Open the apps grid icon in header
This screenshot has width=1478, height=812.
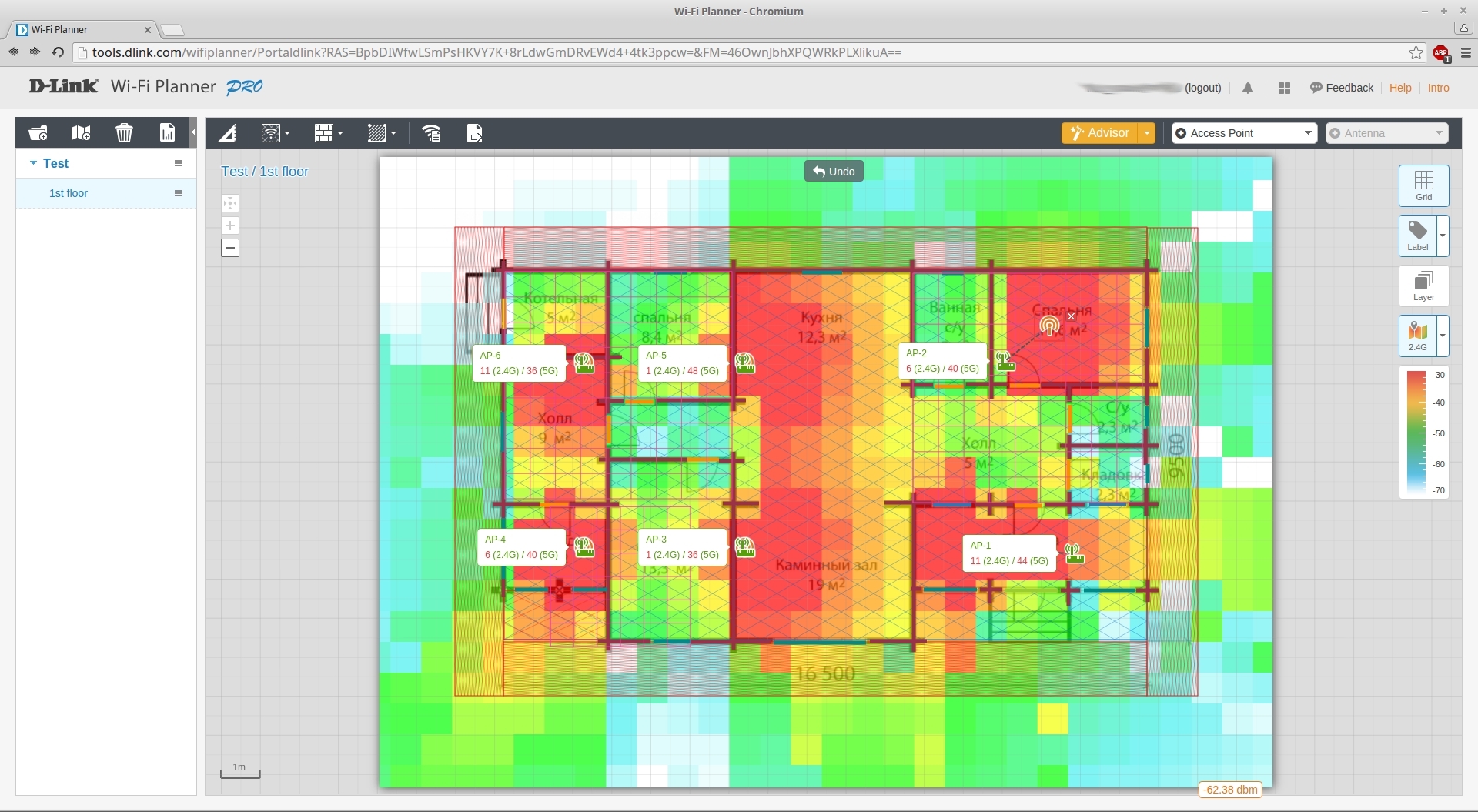click(1284, 89)
